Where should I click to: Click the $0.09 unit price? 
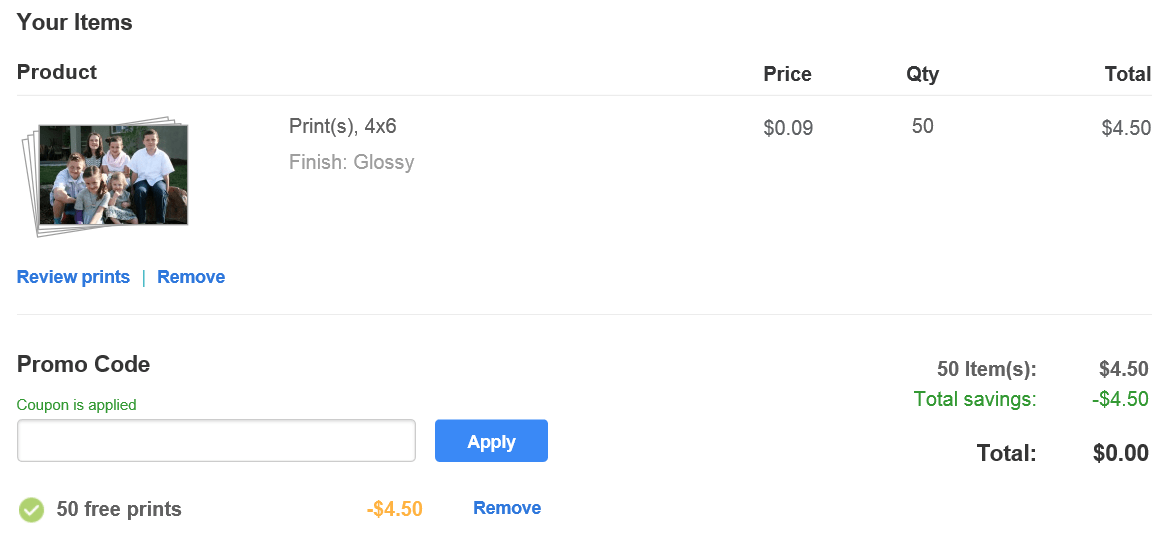pos(788,128)
